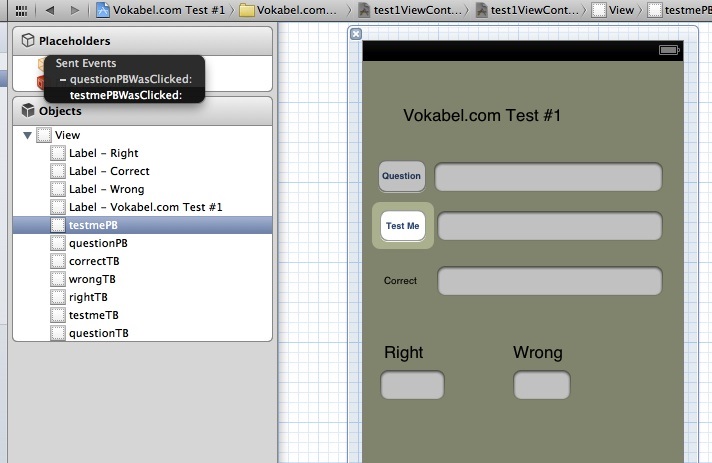Screen dimensions: 712x463
Task: Select the Right label on canvas
Action: [404, 352]
